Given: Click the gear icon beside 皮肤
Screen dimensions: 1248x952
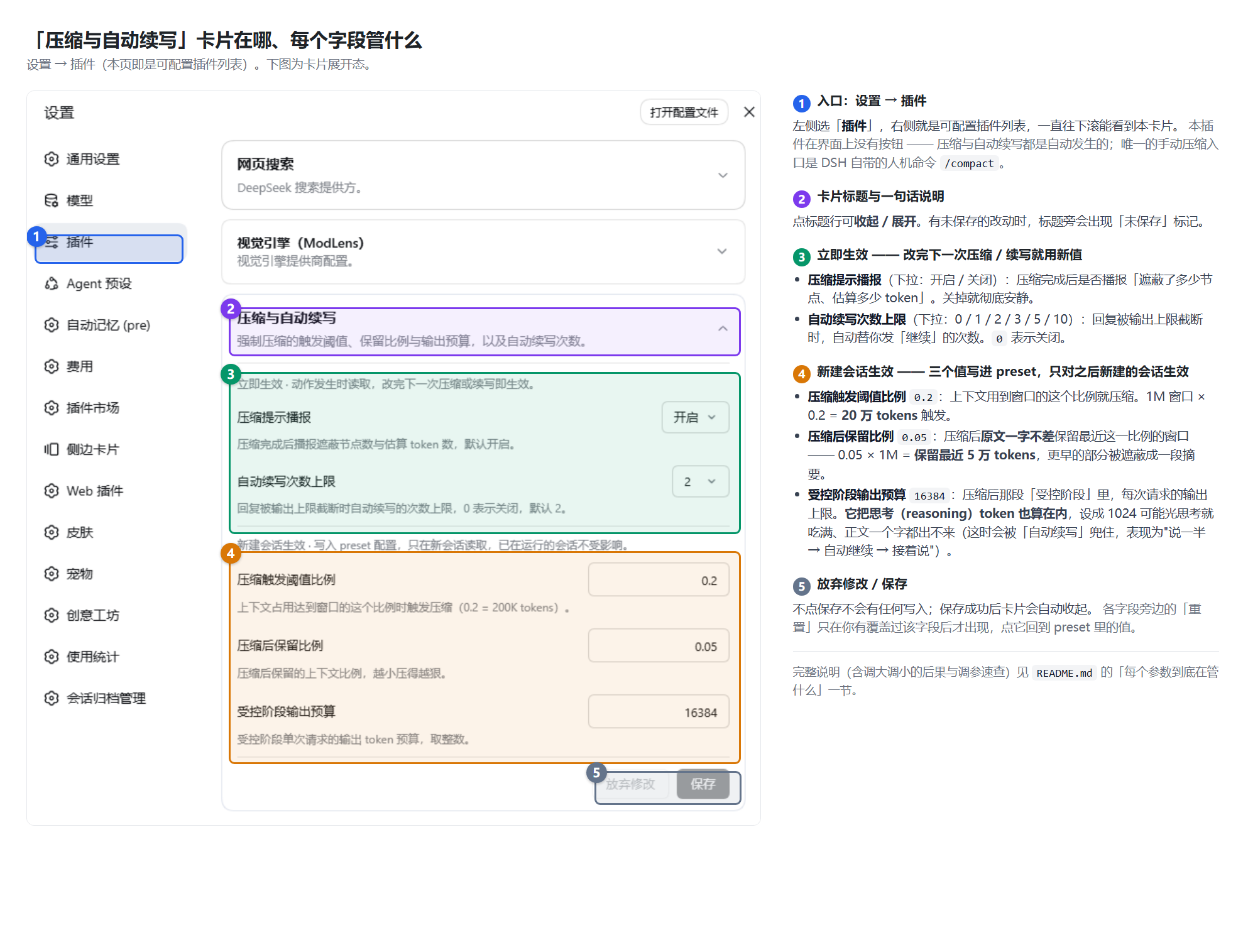Looking at the screenshot, I should point(52,532).
